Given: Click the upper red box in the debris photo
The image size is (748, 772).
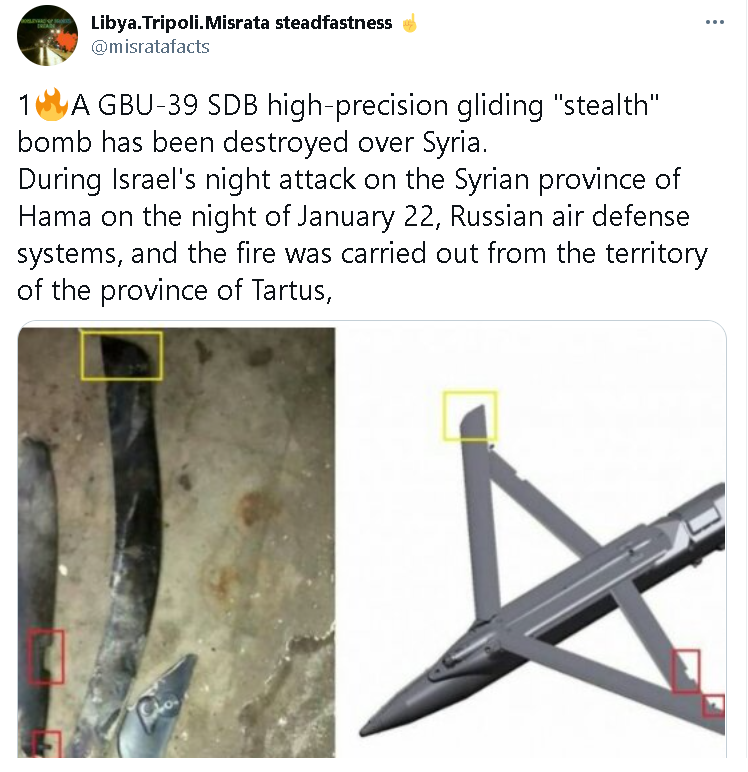Looking at the screenshot, I should (46, 656).
